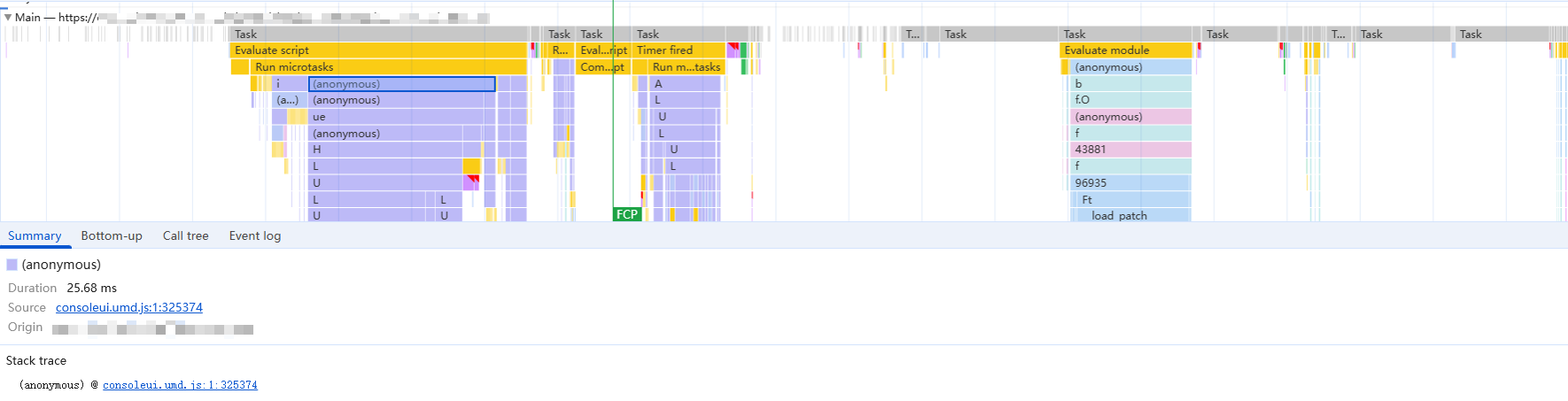Viewport: 1568px width, 401px height.
Task: Select the 'i' function bar
Action: tap(291, 84)
